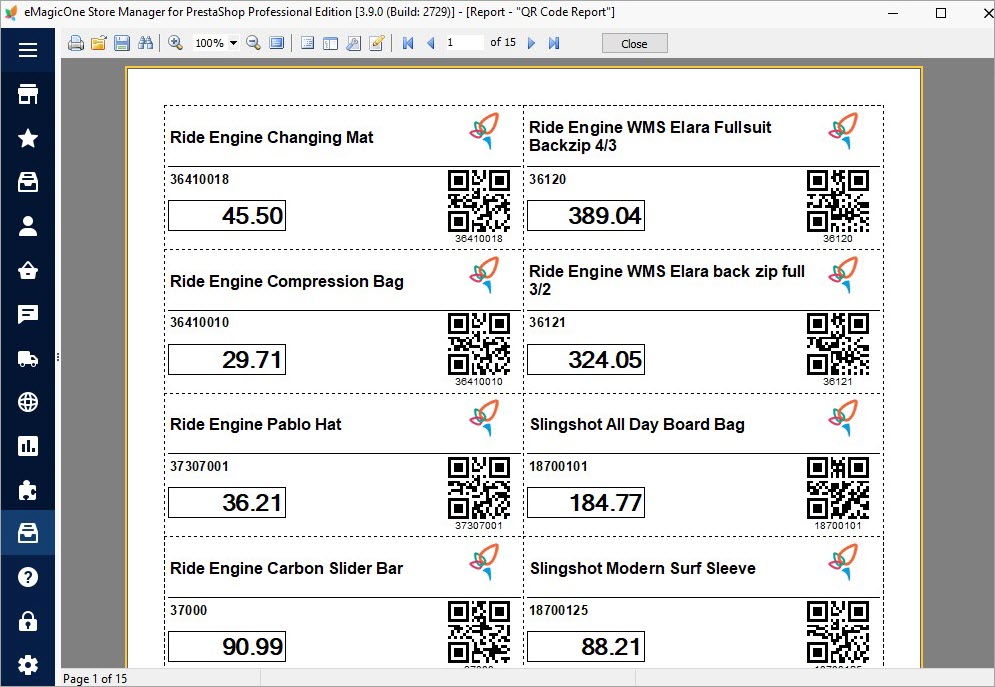
Task: Save the report with floppy disk icon
Action: point(122,43)
